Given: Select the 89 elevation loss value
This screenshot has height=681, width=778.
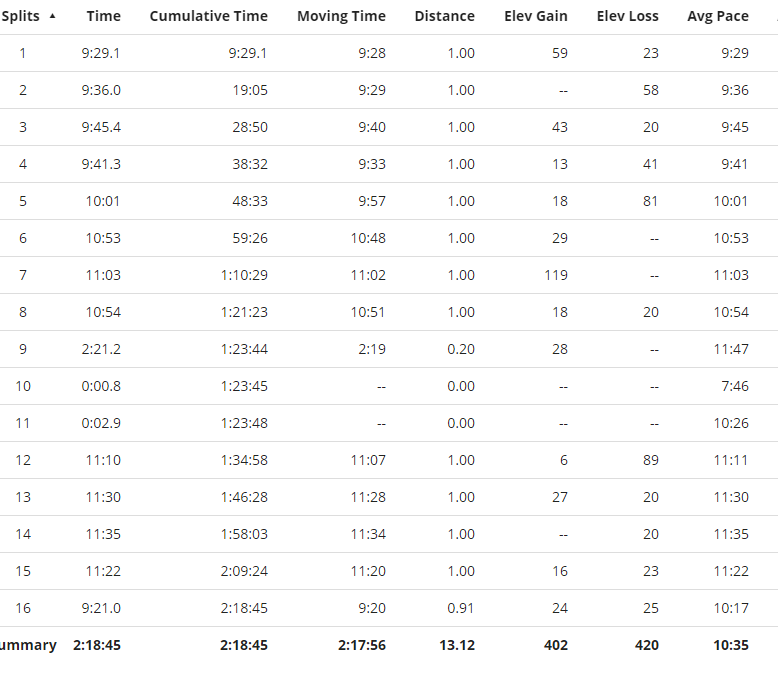Looking at the screenshot, I should [650, 460].
